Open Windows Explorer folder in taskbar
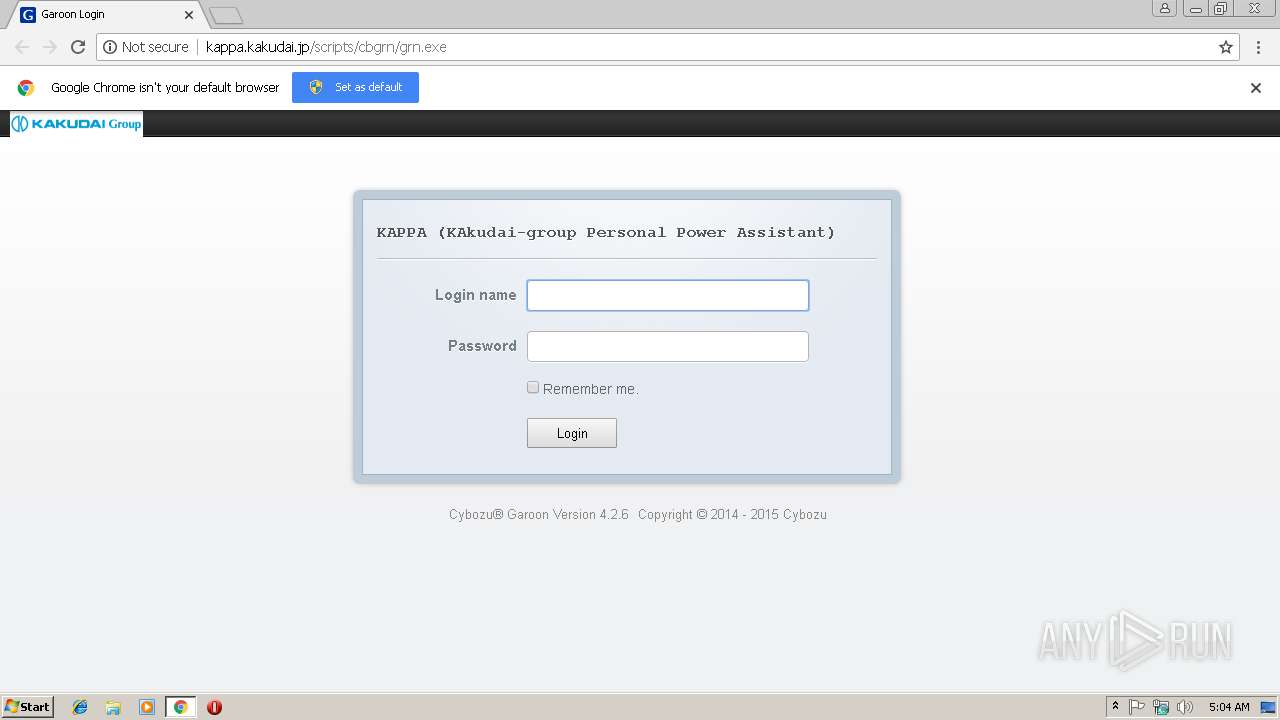1280x720 pixels. [x=113, y=707]
